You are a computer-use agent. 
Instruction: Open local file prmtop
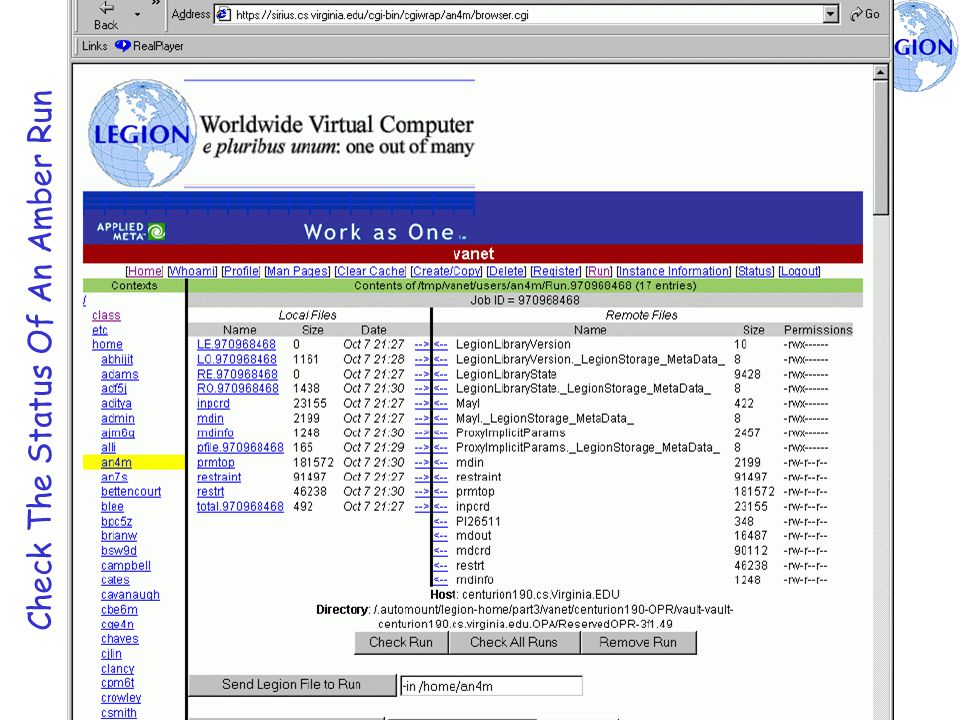tap(216, 463)
